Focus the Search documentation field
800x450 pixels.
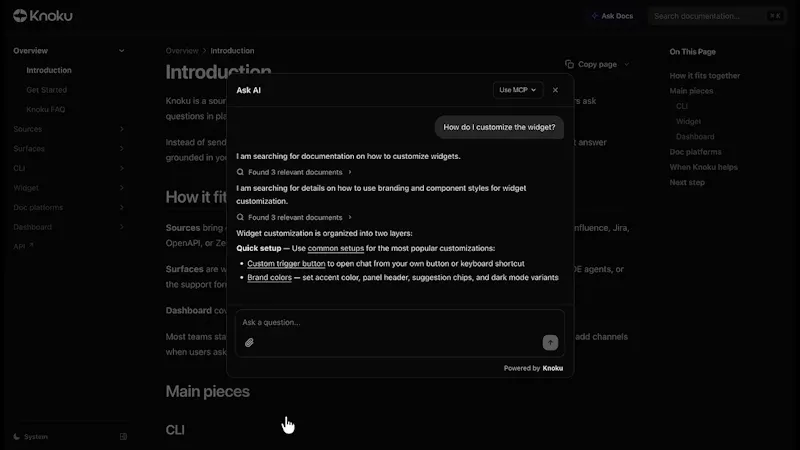717,16
